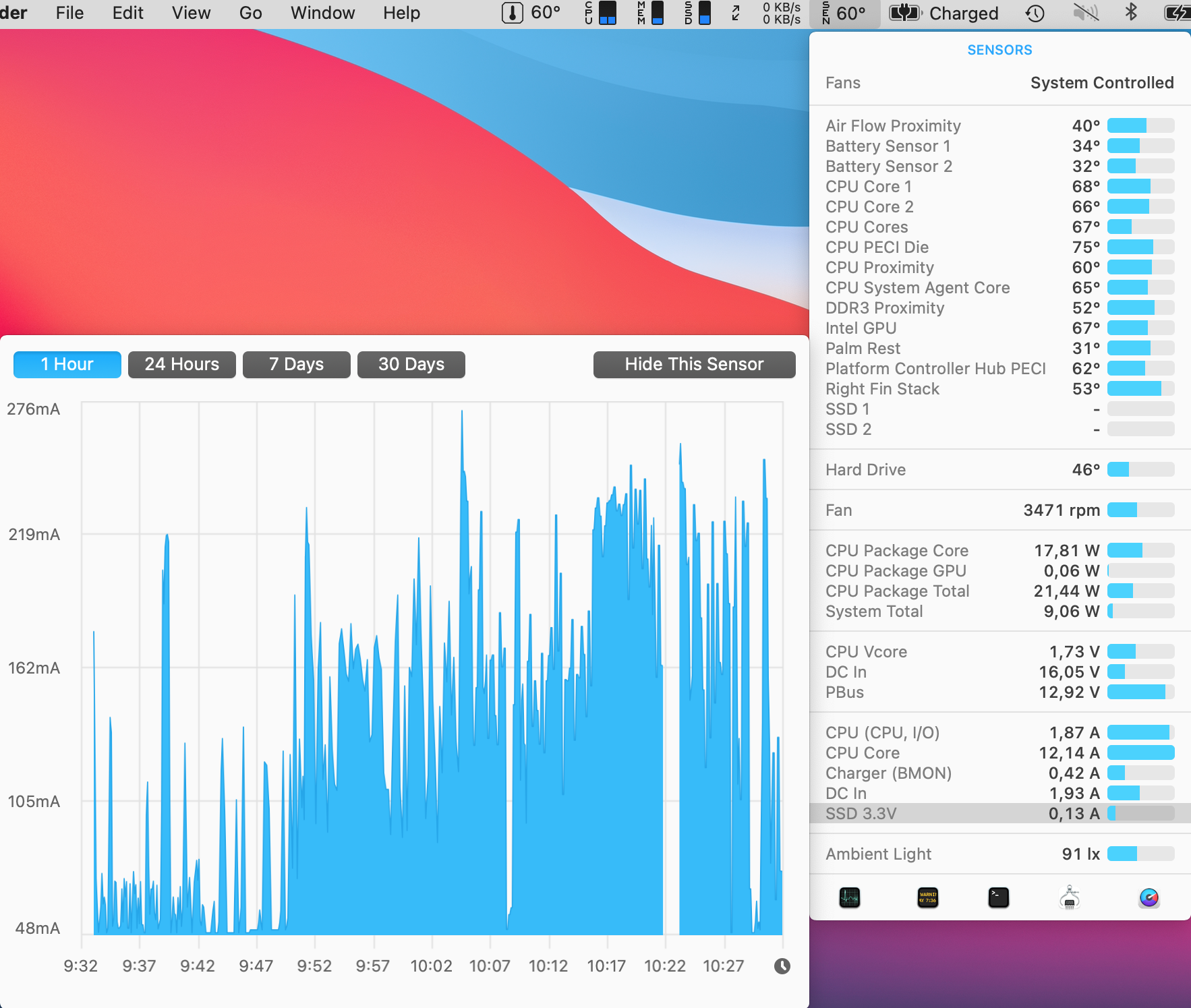Click the Bluetooth icon in menu bar
The image size is (1191, 1008).
[1132, 13]
